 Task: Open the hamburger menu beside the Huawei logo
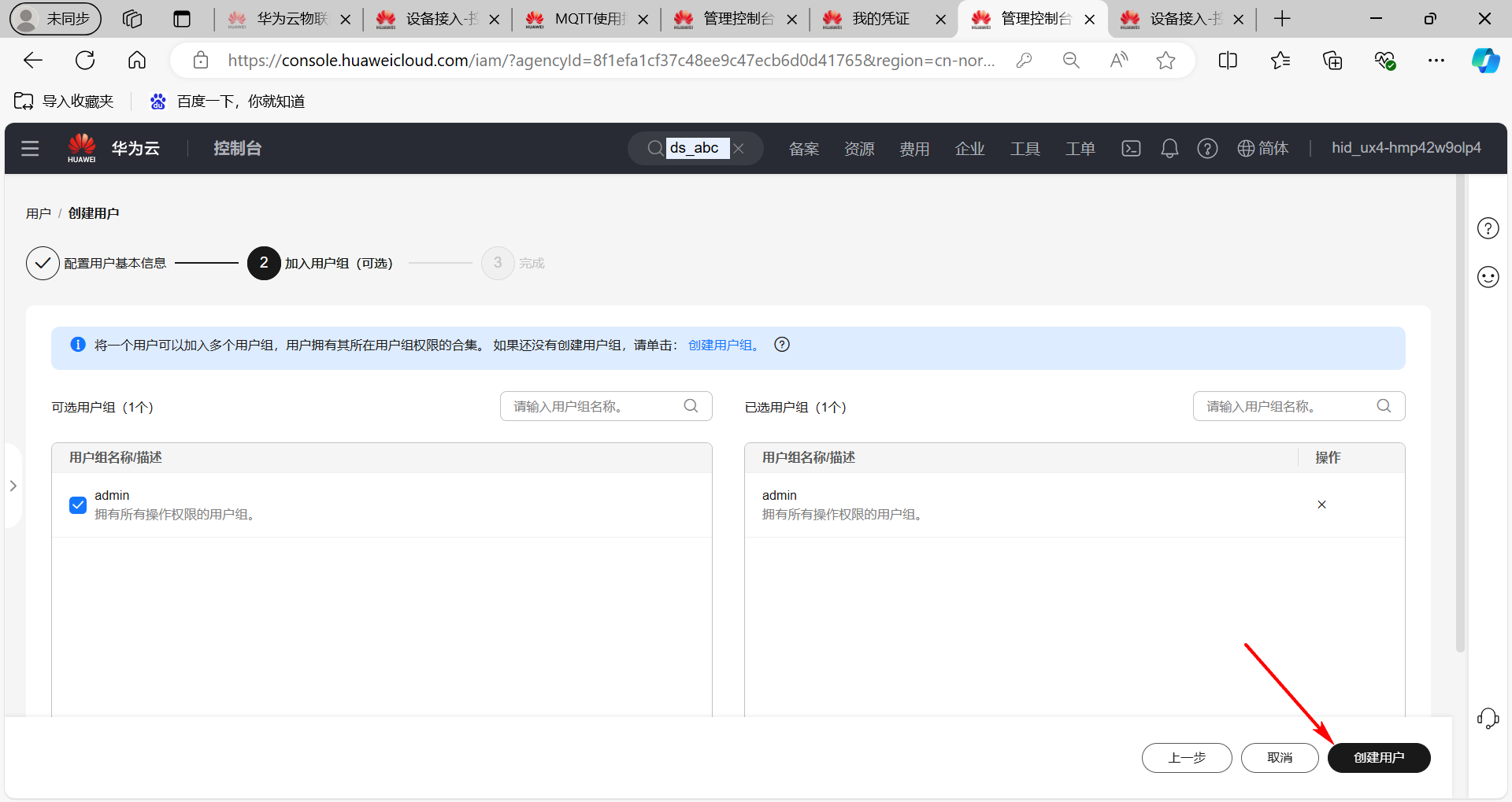click(x=30, y=148)
